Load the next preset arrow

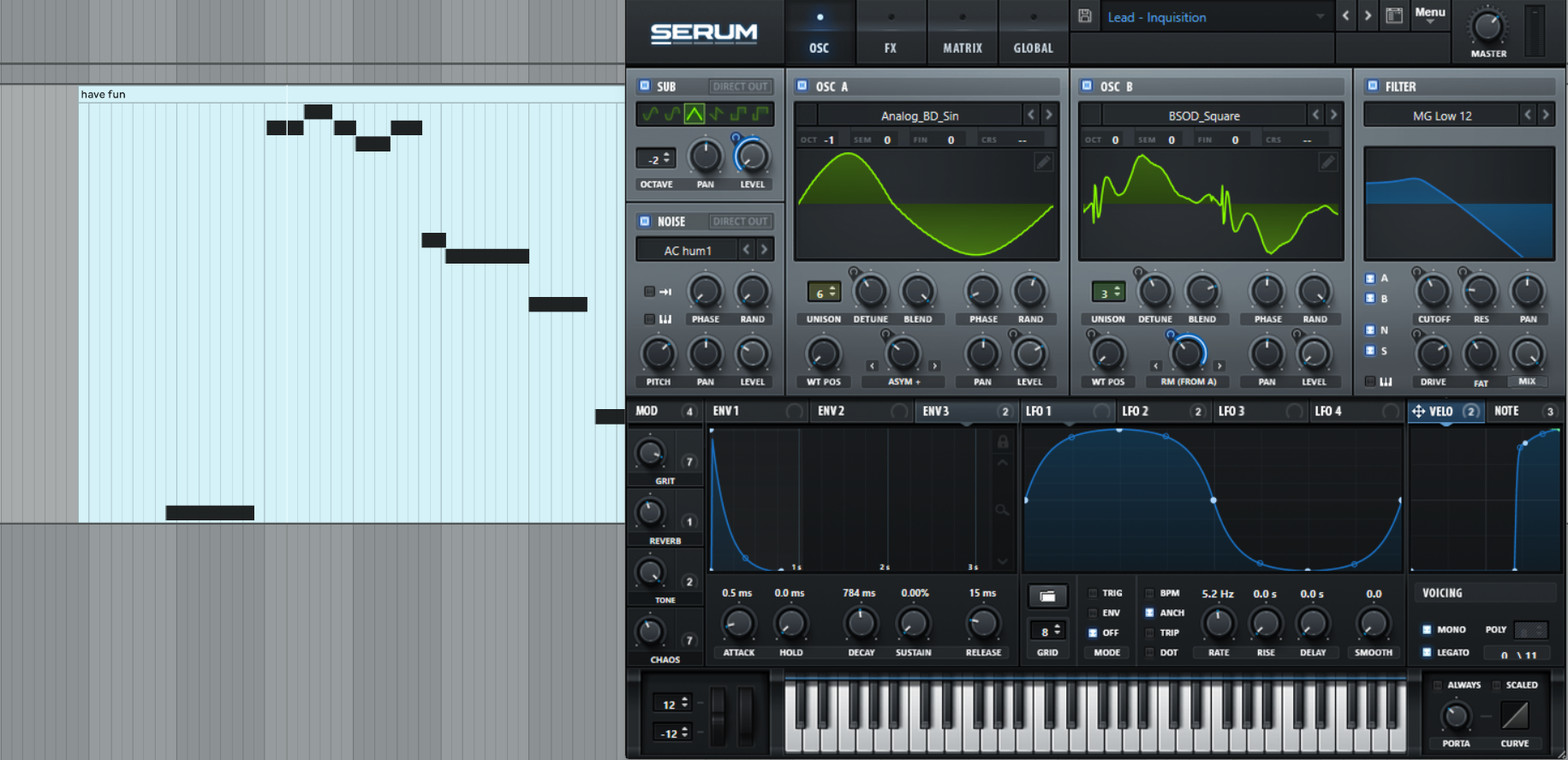[1368, 16]
